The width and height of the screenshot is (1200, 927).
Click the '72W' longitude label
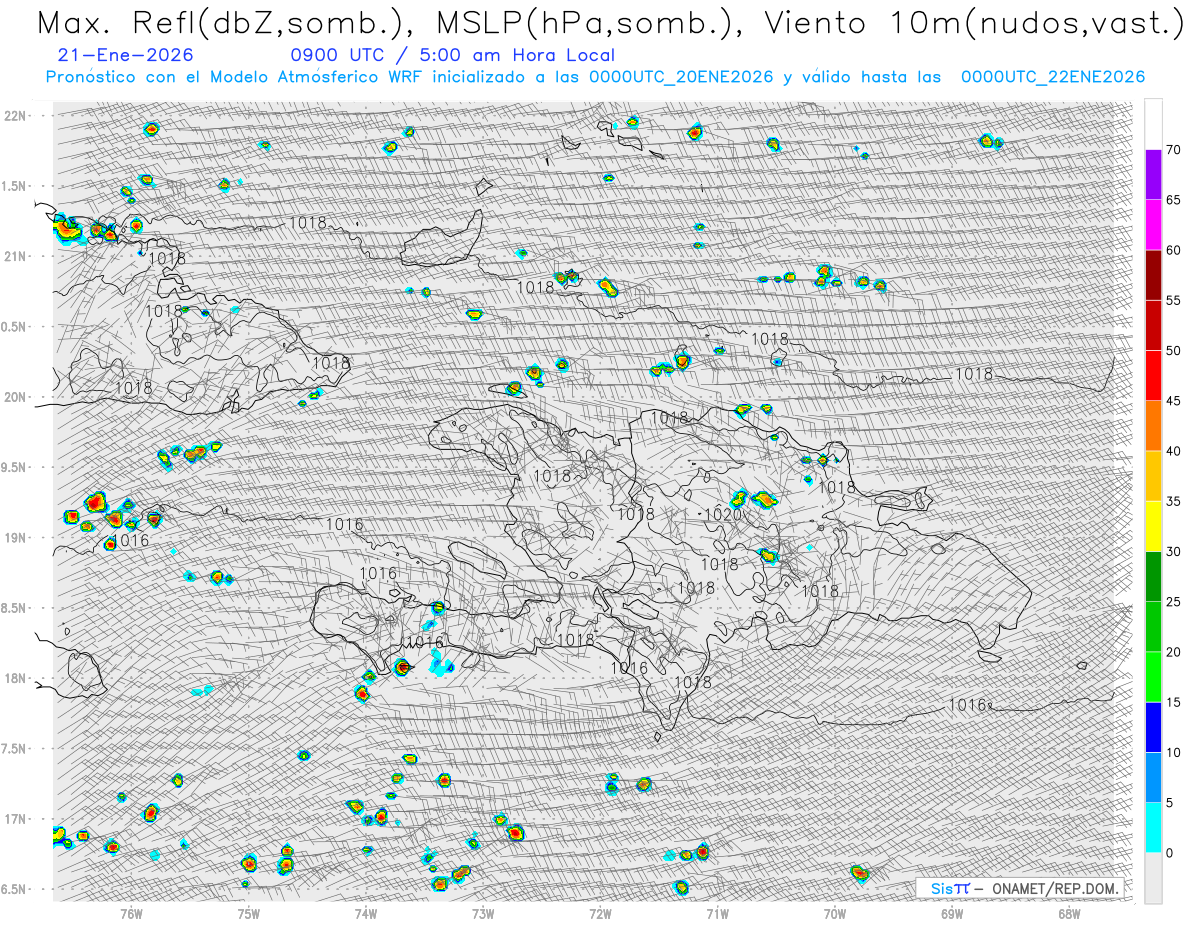pos(600,913)
